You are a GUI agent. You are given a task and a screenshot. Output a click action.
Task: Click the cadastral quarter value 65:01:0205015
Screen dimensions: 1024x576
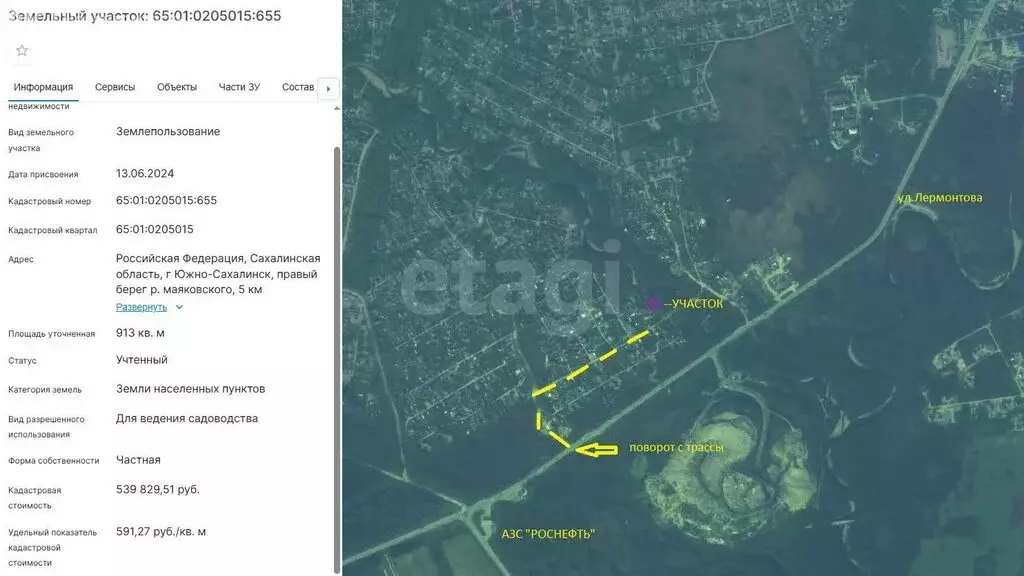click(155, 229)
